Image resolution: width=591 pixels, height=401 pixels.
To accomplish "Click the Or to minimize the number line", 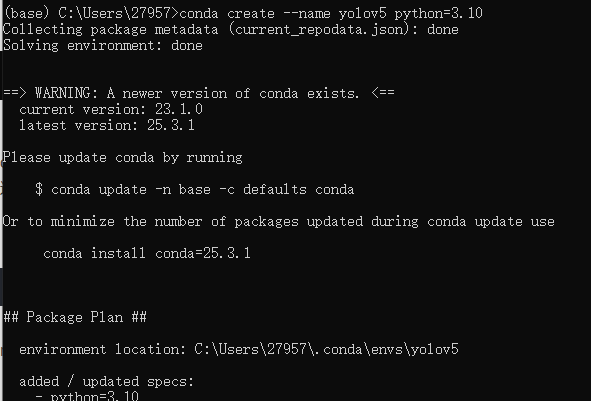I will (279, 222).
